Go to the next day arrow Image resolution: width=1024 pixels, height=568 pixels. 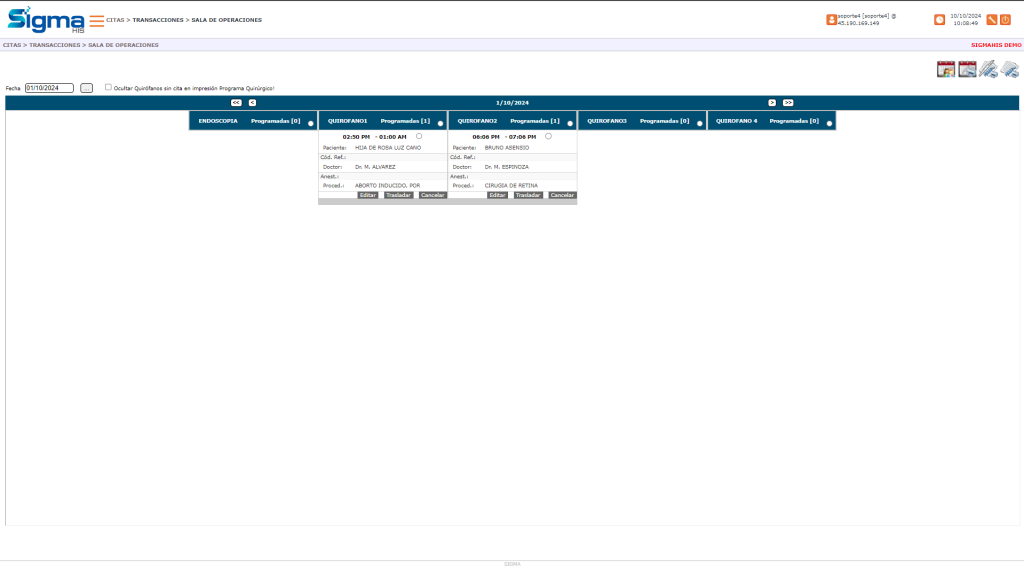tap(772, 102)
